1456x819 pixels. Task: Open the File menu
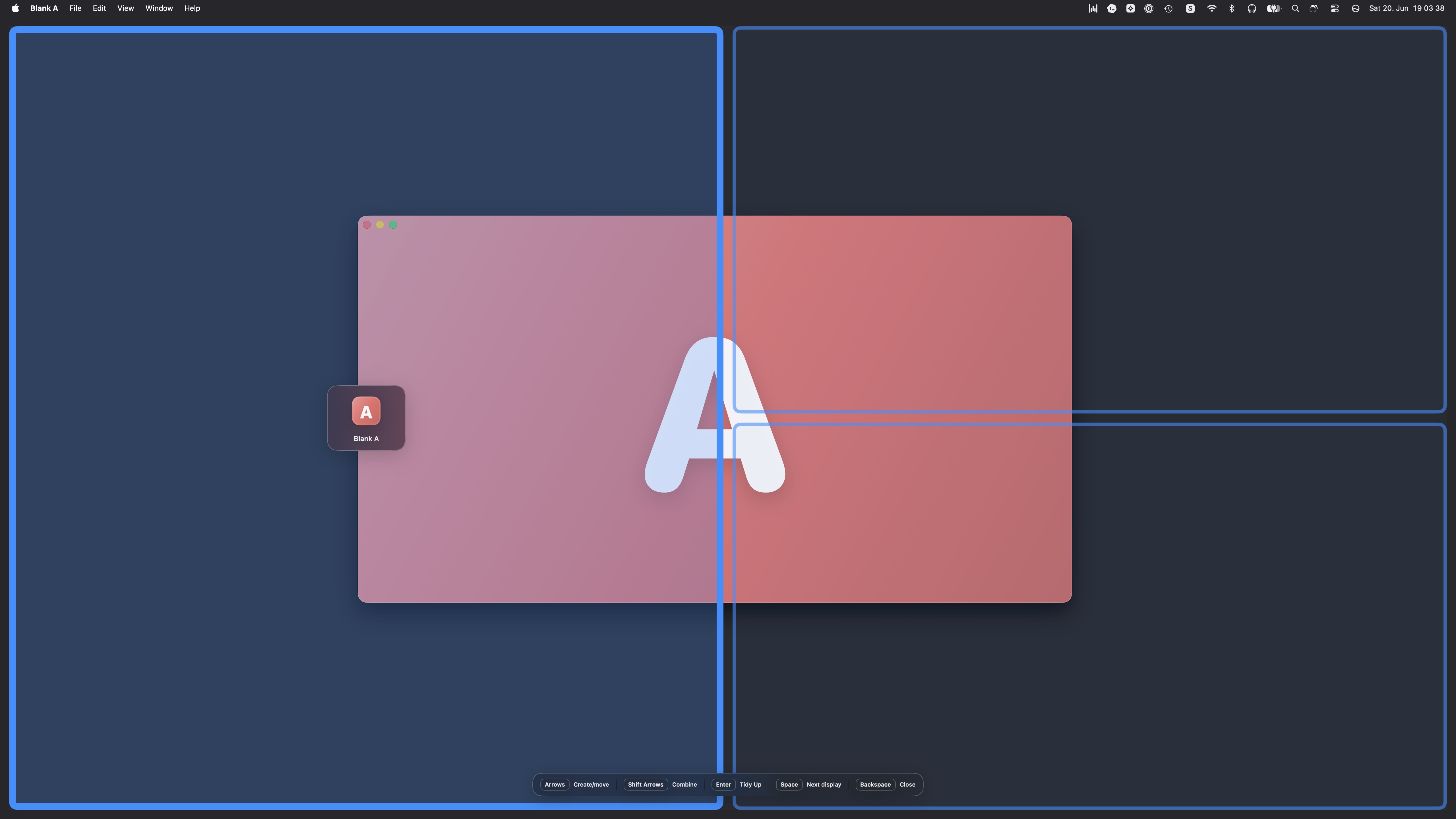(75, 8)
